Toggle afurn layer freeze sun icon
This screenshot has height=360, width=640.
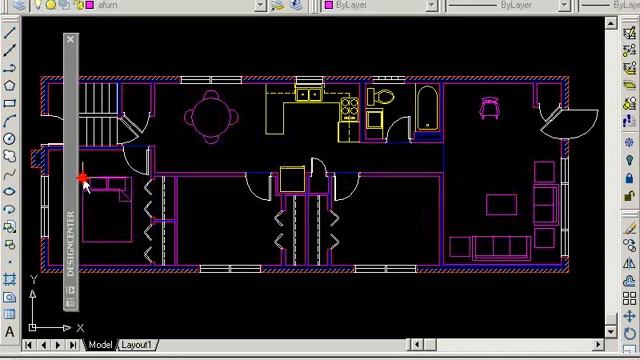point(51,5)
